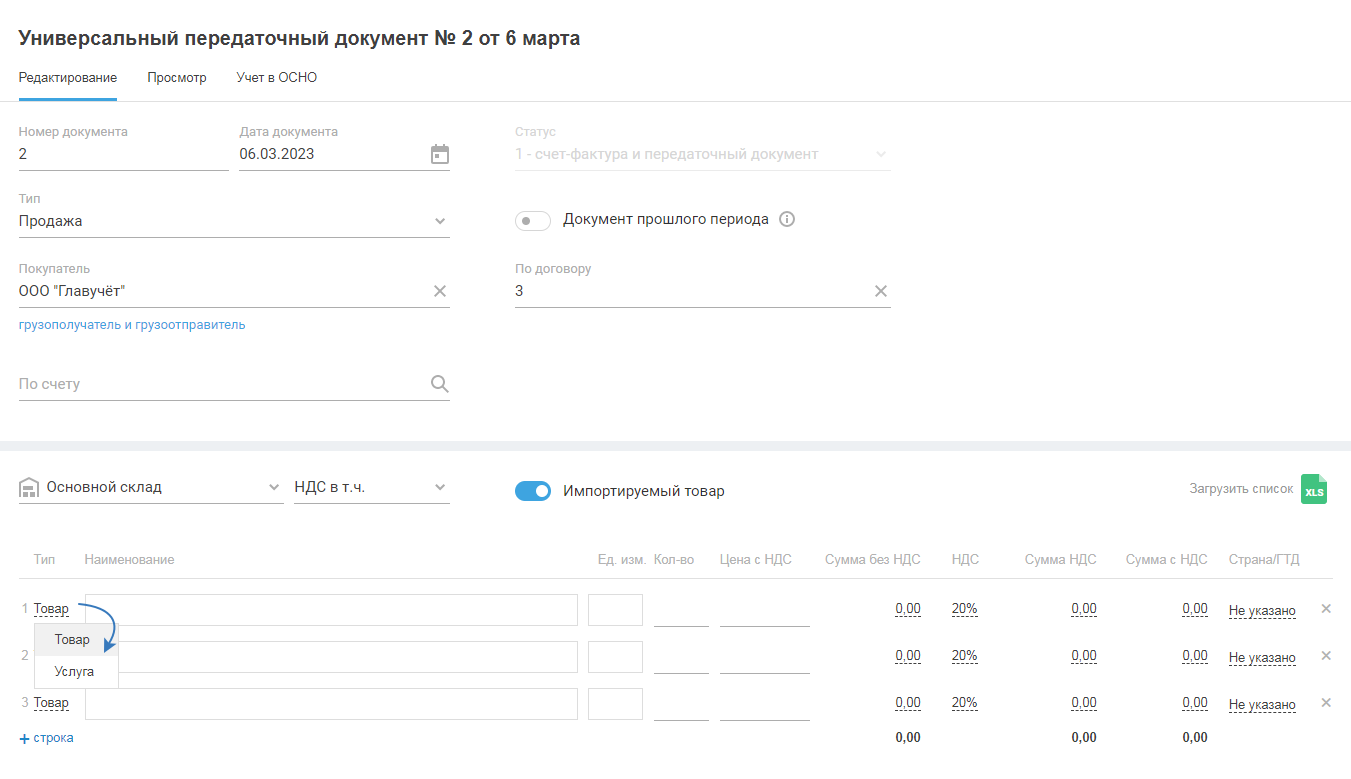This screenshot has width=1351, height=779.
Task: Click the грузополучатель и грузоотправитель link
Action: pyautogui.click(x=132, y=325)
